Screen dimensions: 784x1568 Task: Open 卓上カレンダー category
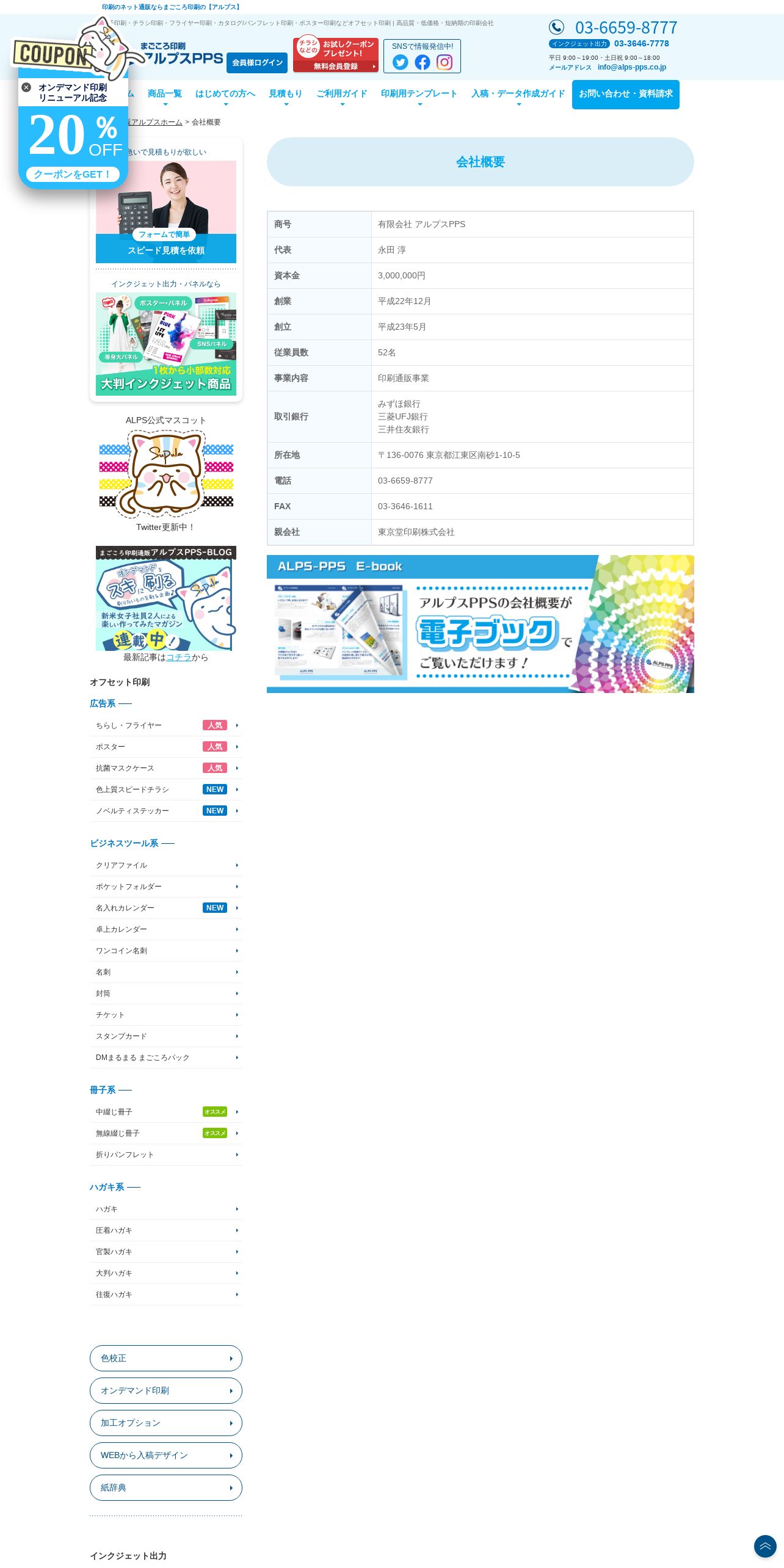coord(166,929)
